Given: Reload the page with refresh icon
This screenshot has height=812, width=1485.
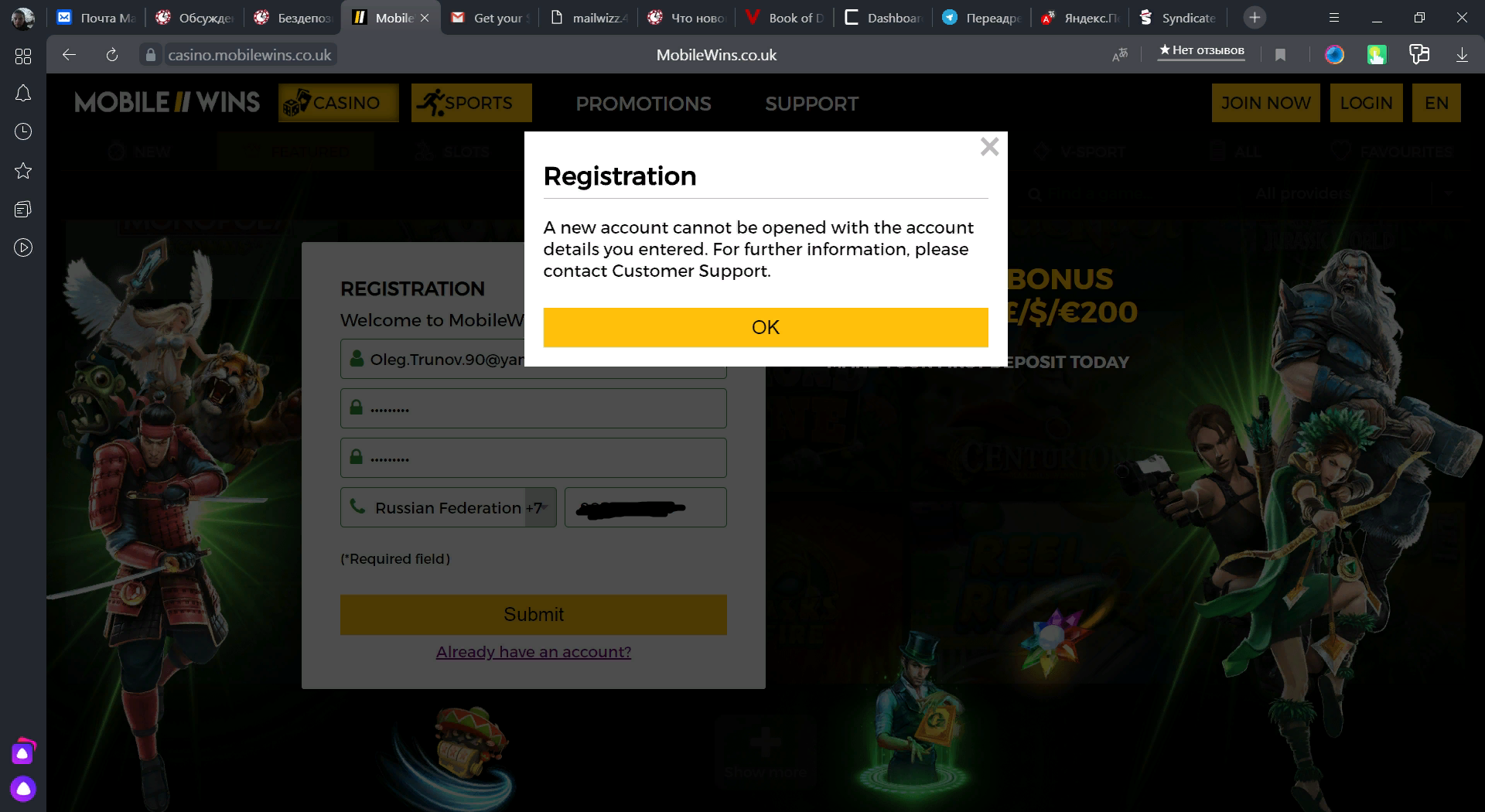Looking at the screenshot, I should click(x=112, y=55).
